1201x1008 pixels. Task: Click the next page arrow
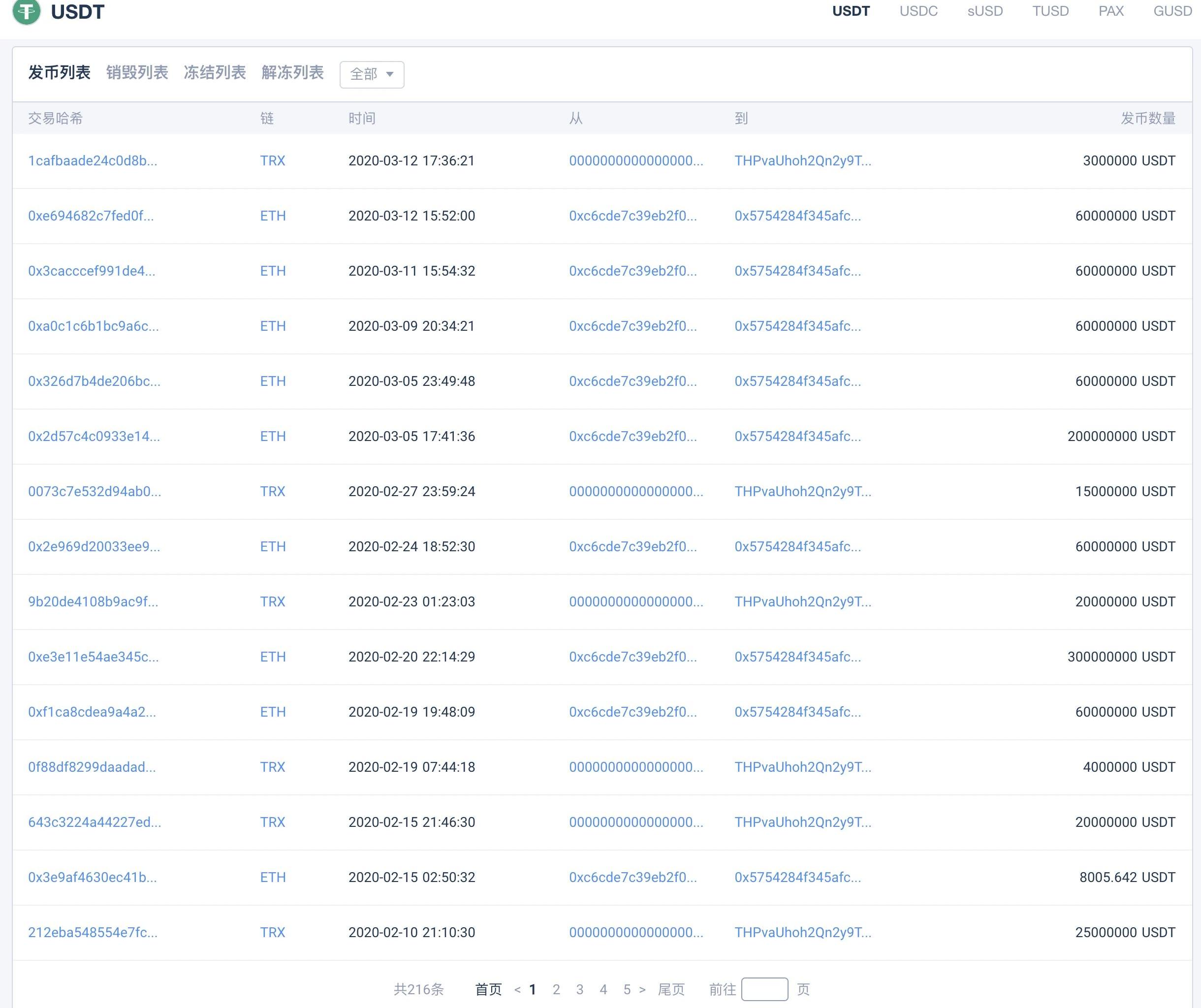point(642,990)
